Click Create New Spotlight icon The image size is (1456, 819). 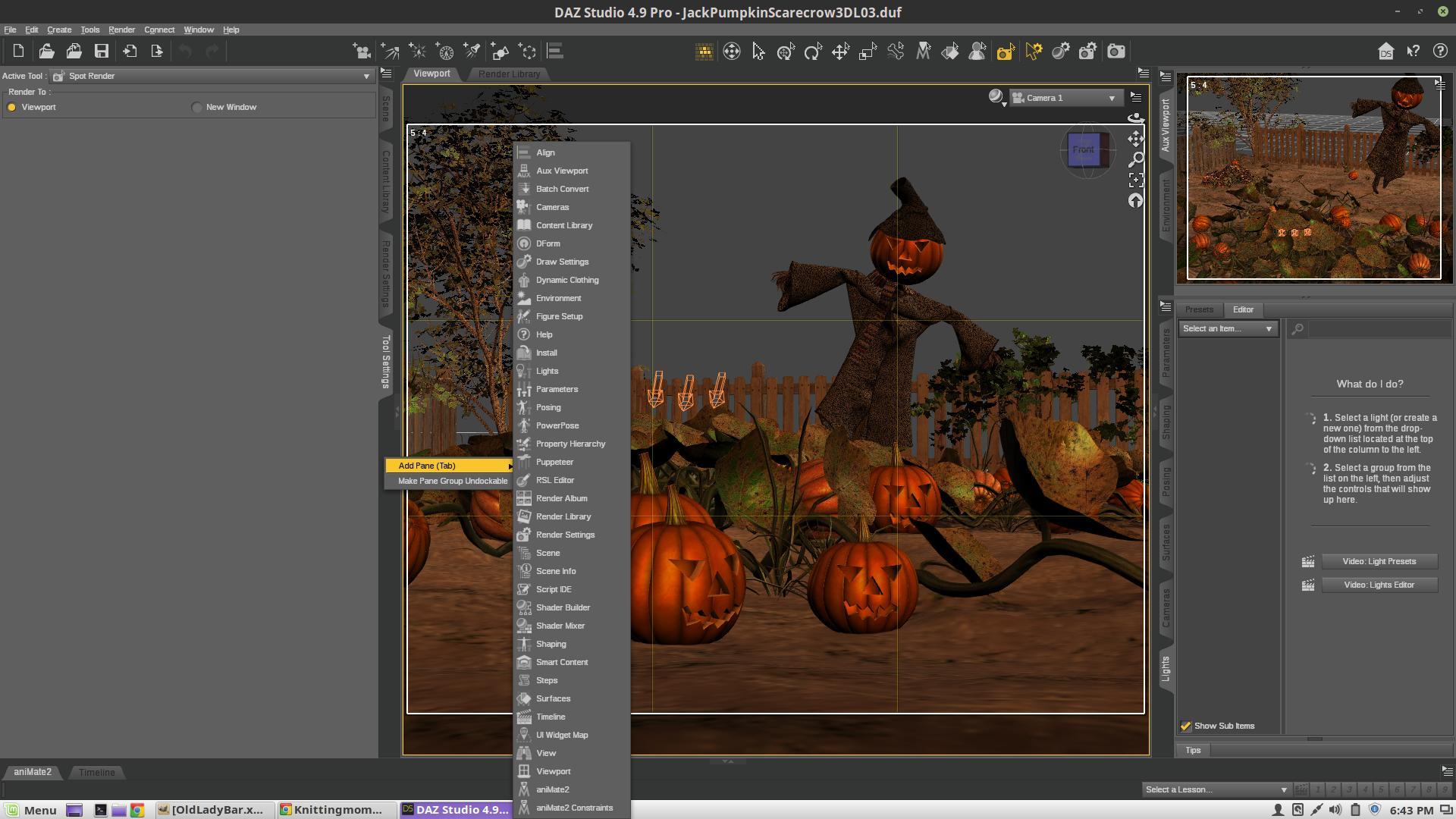[x=472, y=52]
